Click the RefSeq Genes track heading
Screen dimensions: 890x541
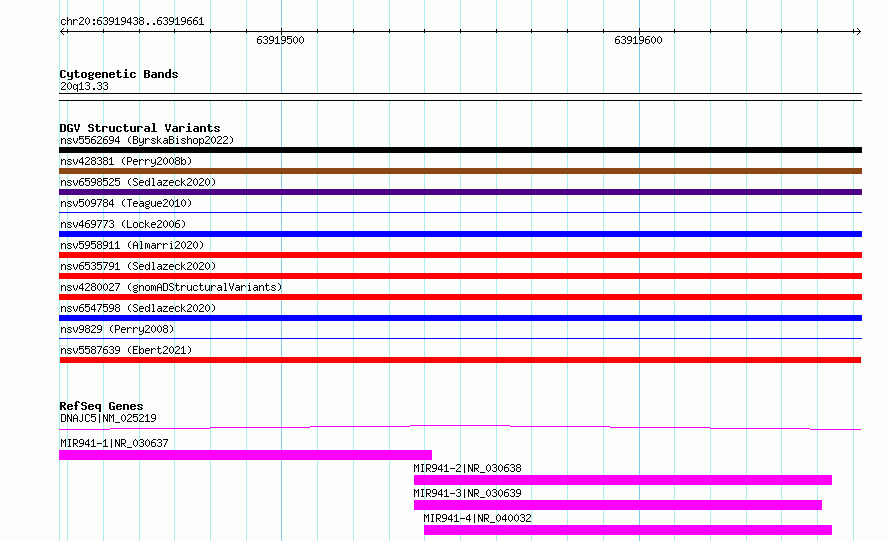click(x=101, y=406)
